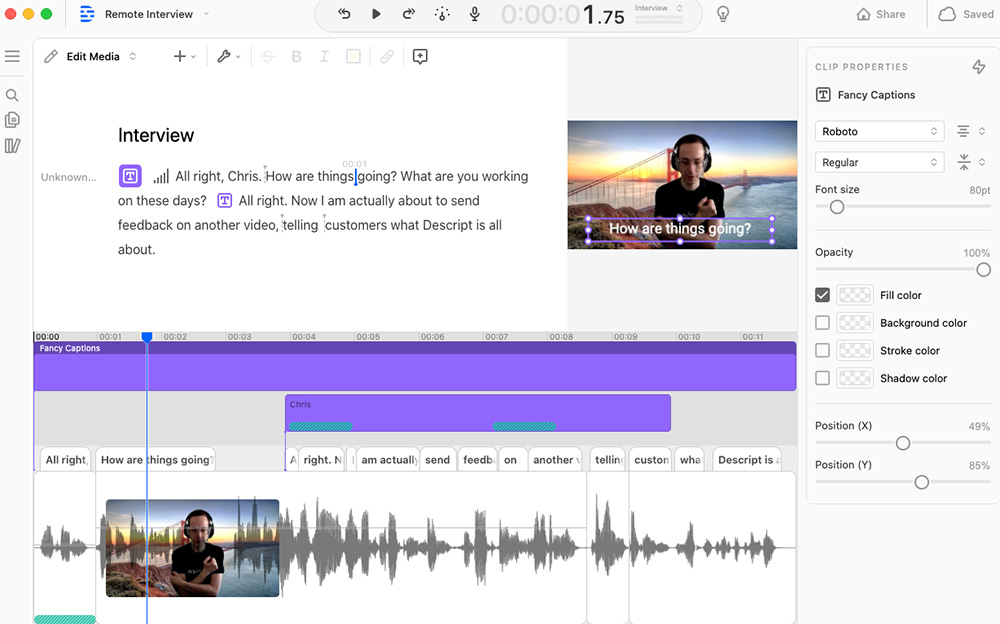Open the AI effects sparkle icon

[441, 14]
